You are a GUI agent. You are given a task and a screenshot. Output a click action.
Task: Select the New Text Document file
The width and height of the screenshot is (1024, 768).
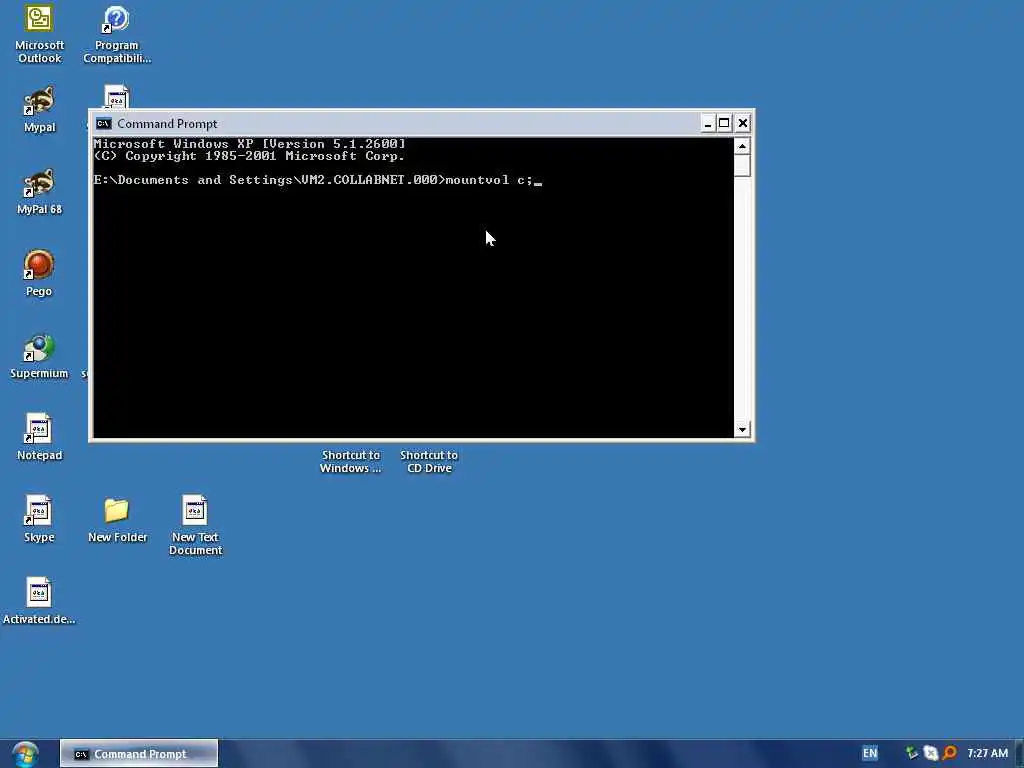[195, 526]
